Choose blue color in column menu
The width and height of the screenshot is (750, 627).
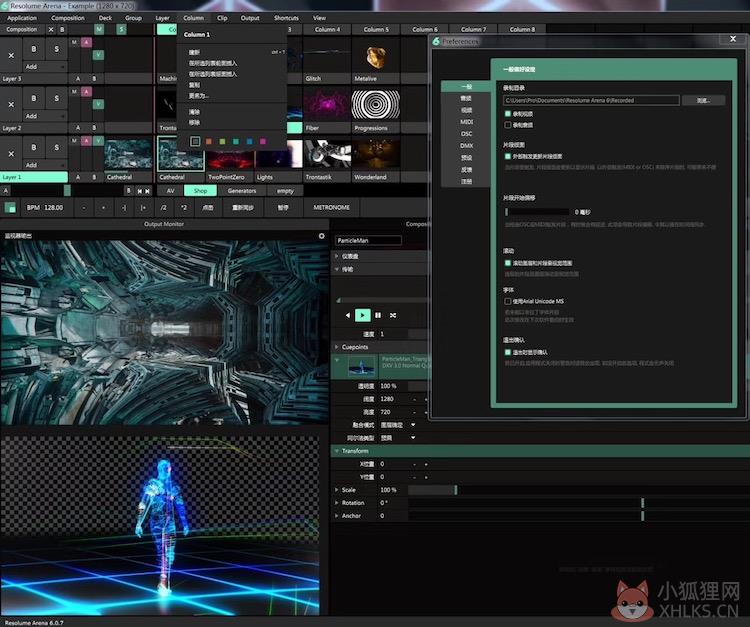249,141
